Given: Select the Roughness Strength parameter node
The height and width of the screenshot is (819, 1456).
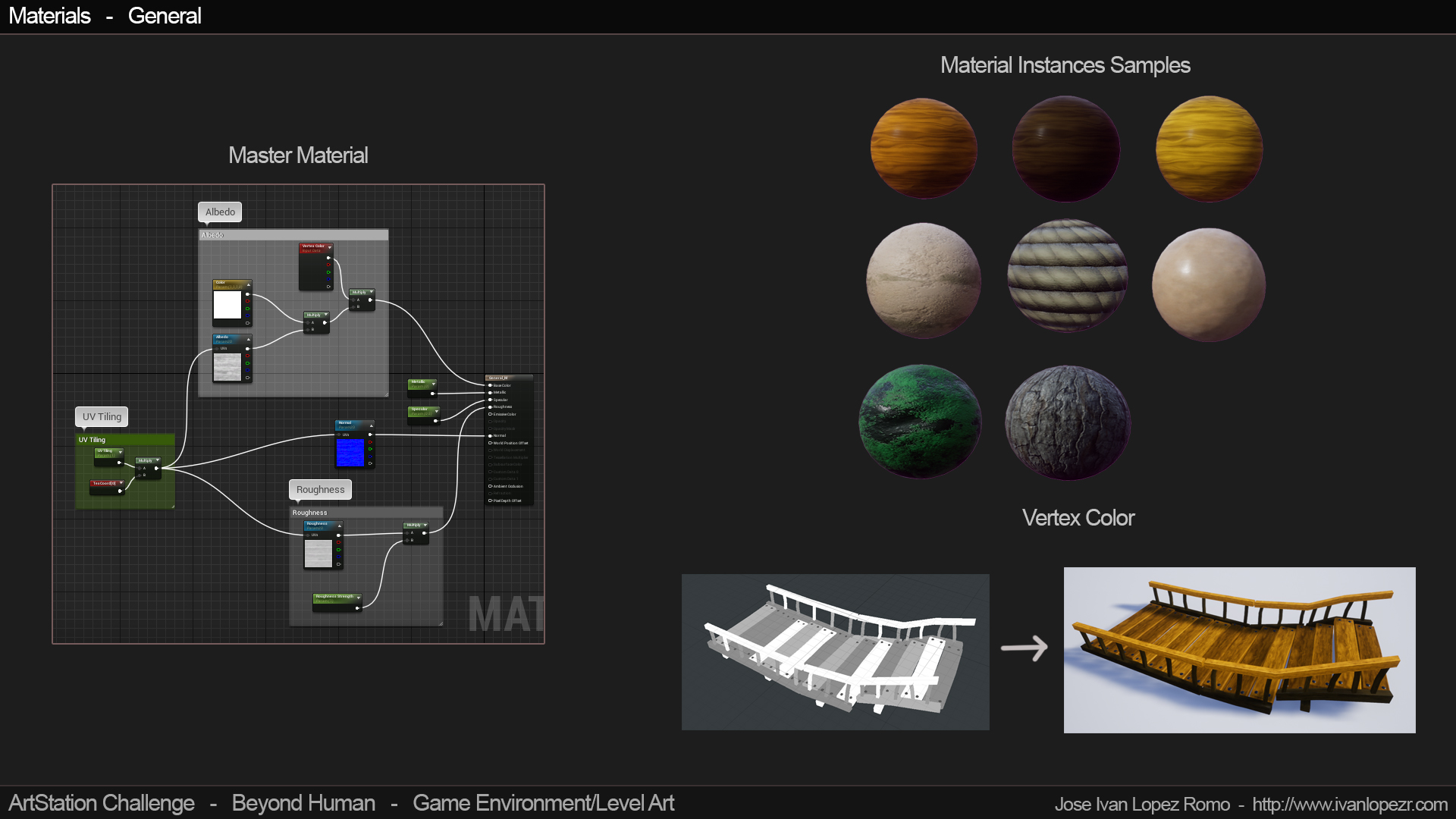Looking at the screenshot, I should [337, 602].
